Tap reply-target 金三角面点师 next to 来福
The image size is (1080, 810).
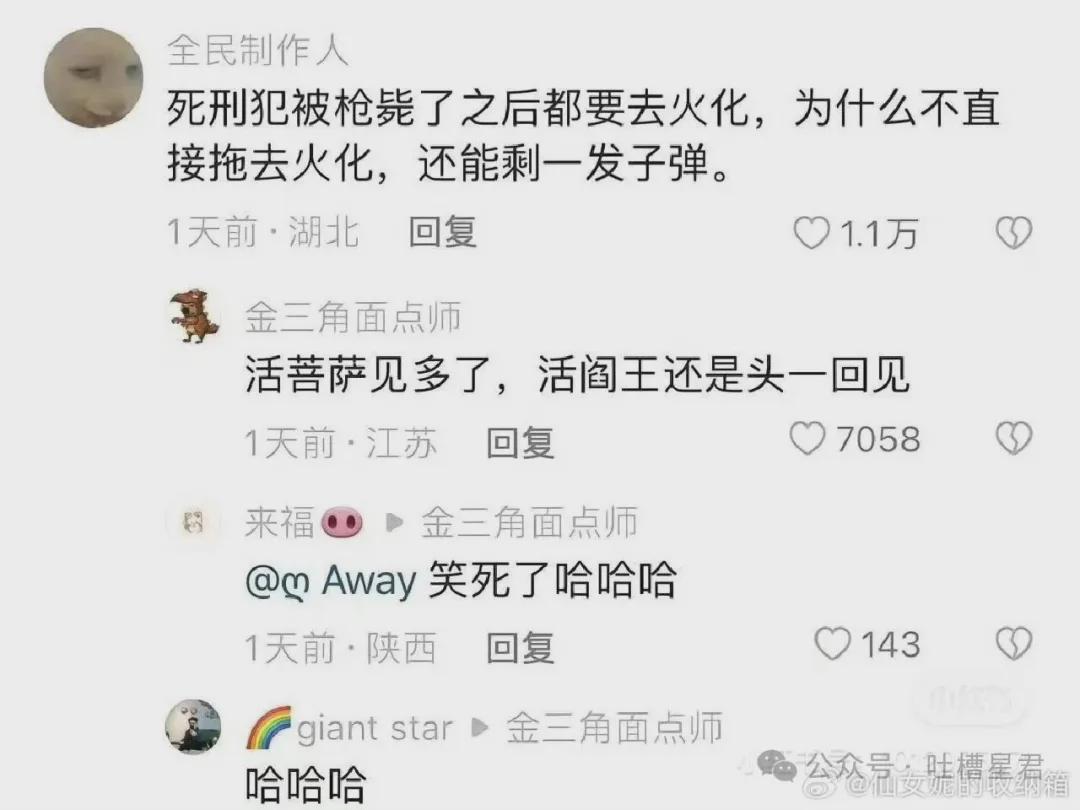coord(529,522)
